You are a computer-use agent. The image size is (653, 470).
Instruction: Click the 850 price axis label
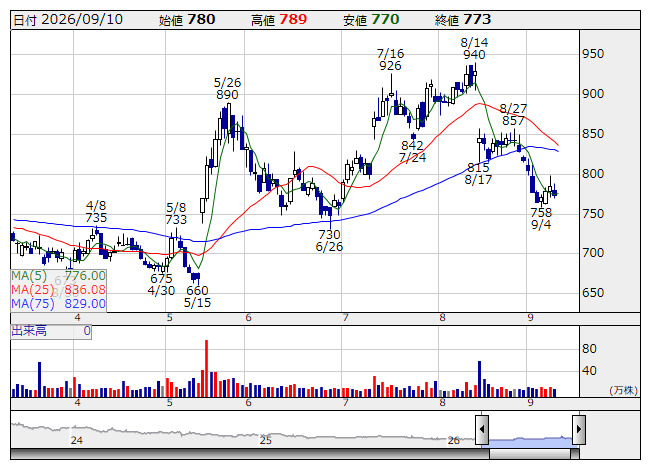click(x=593, y=134)
